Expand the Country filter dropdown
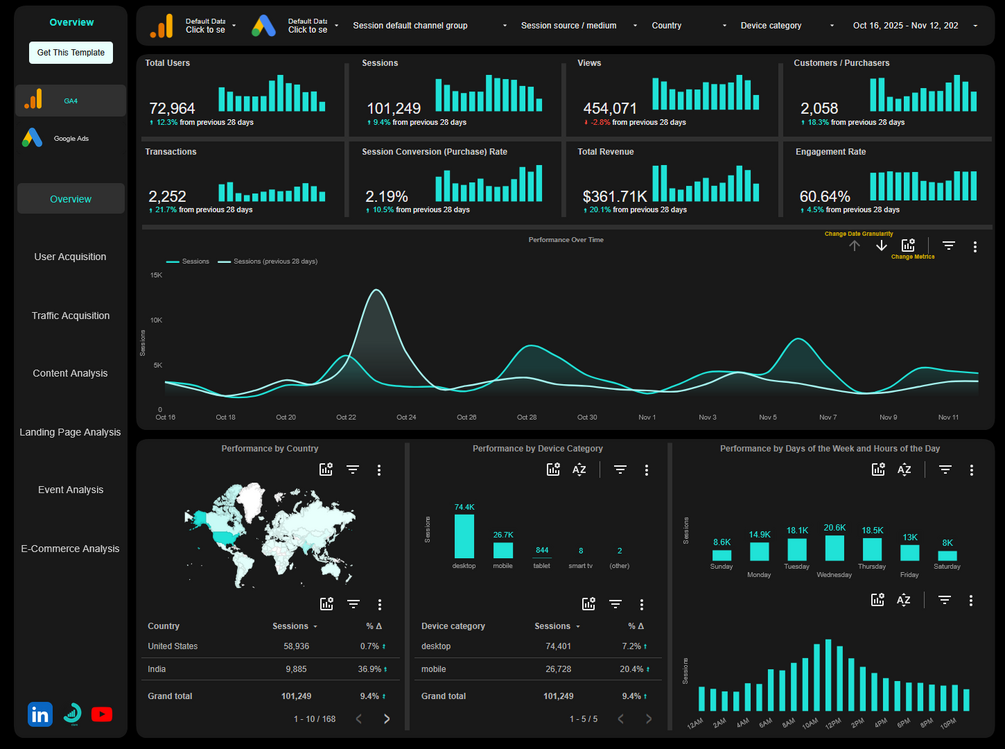 tap(690, 26)
